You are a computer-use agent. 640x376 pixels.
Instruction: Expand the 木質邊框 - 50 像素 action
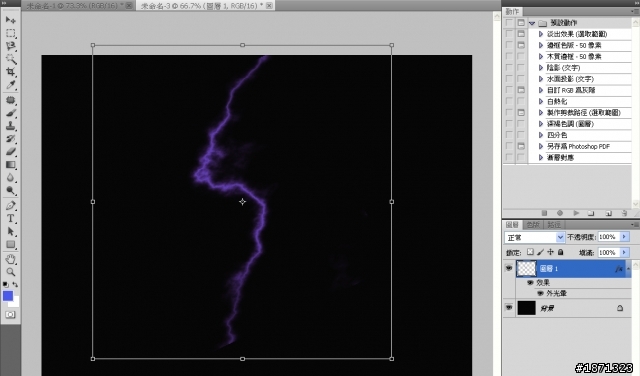[x=541, y=56]
